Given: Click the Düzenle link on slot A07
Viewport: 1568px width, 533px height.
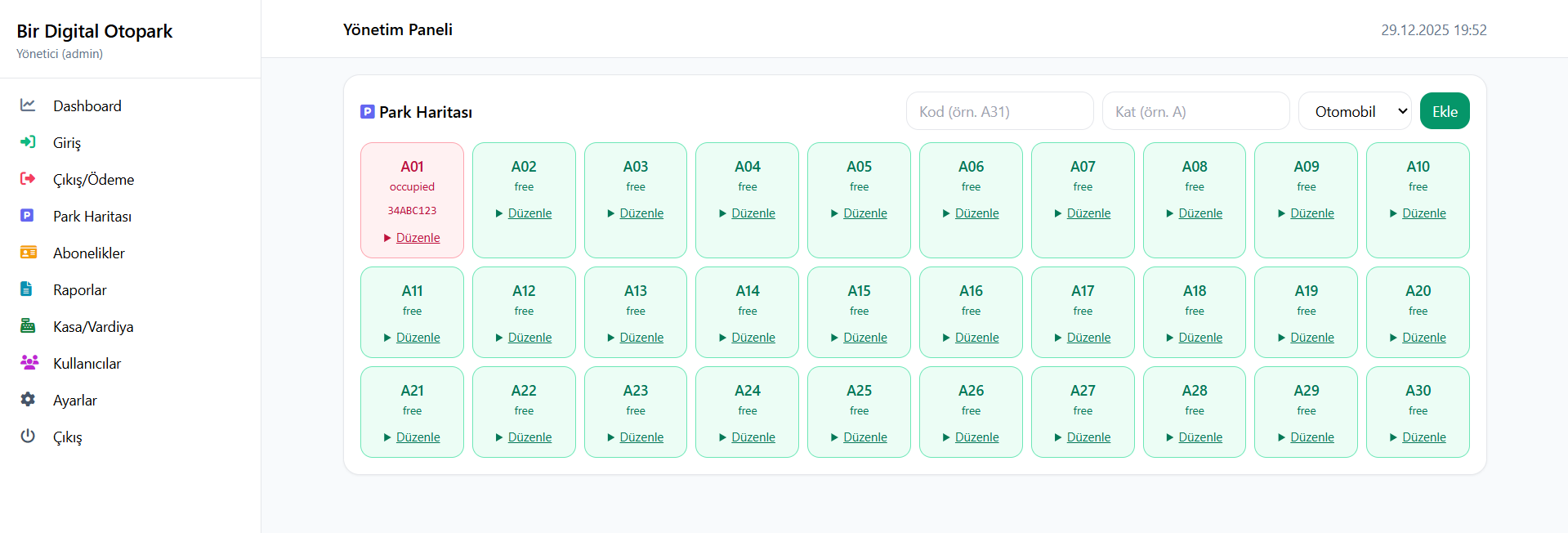Looking at the screenshot, I should tap(1088, 213).
